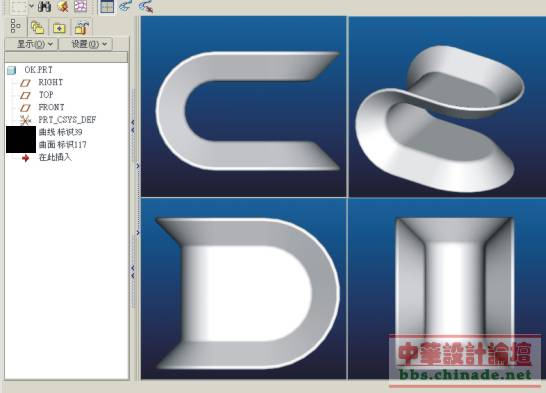Select OK.PRT in model tree
This screenshot has width=546, height=393.
click(38, 70)
